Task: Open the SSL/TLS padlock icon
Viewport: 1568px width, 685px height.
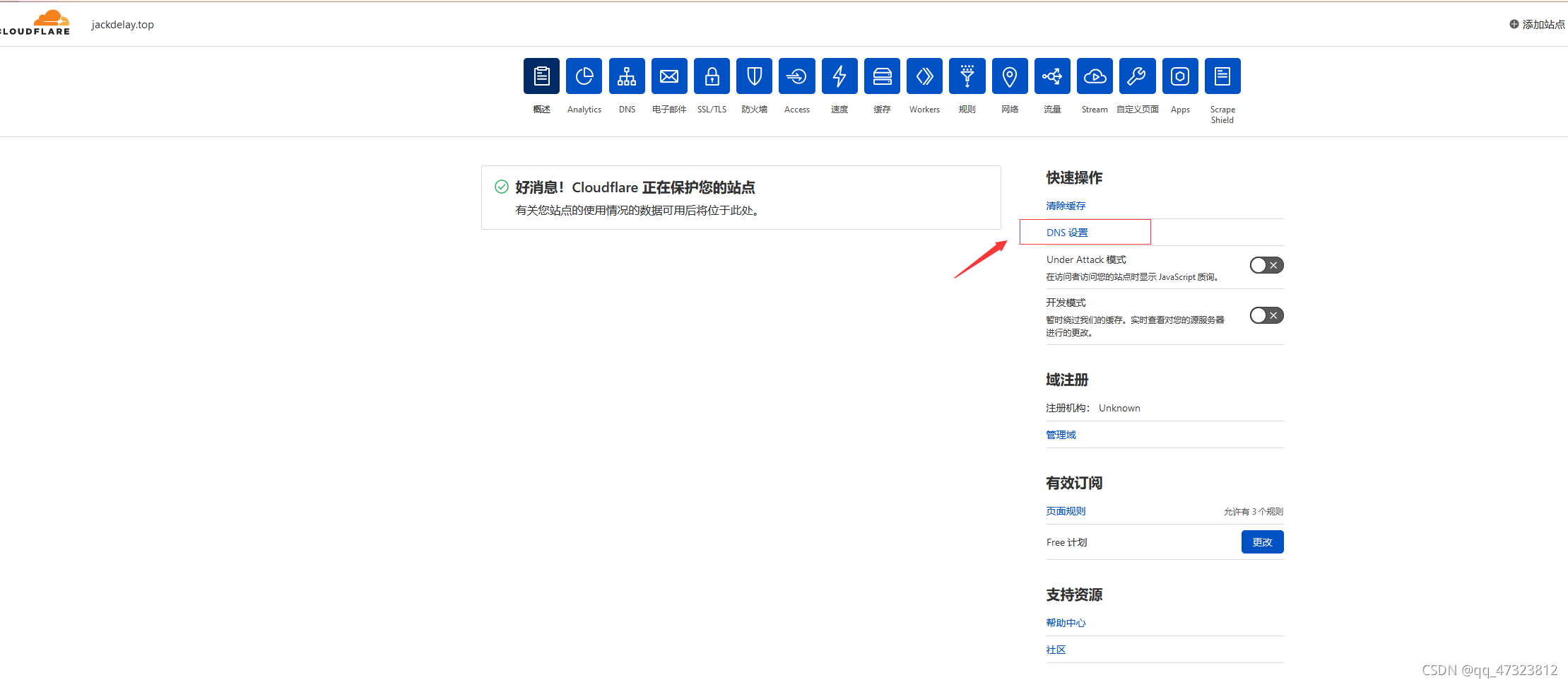Action: tap(712, 76)
